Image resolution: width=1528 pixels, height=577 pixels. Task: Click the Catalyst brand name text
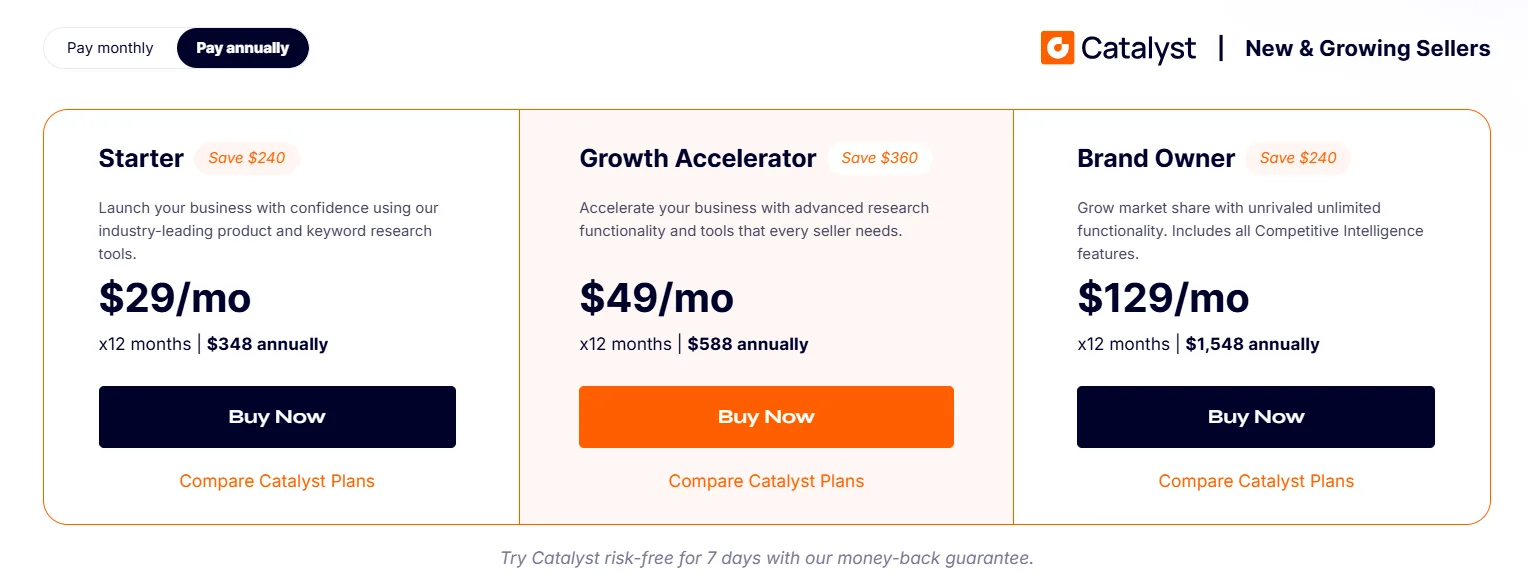coord(1138,48)
